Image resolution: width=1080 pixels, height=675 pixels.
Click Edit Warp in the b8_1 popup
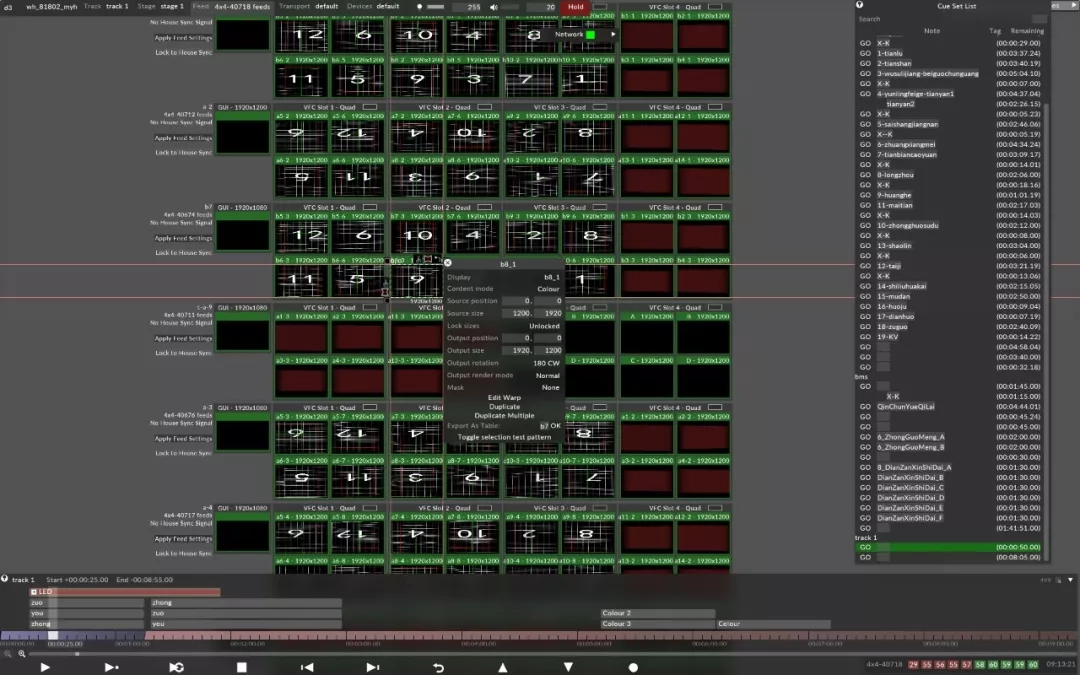504,397
